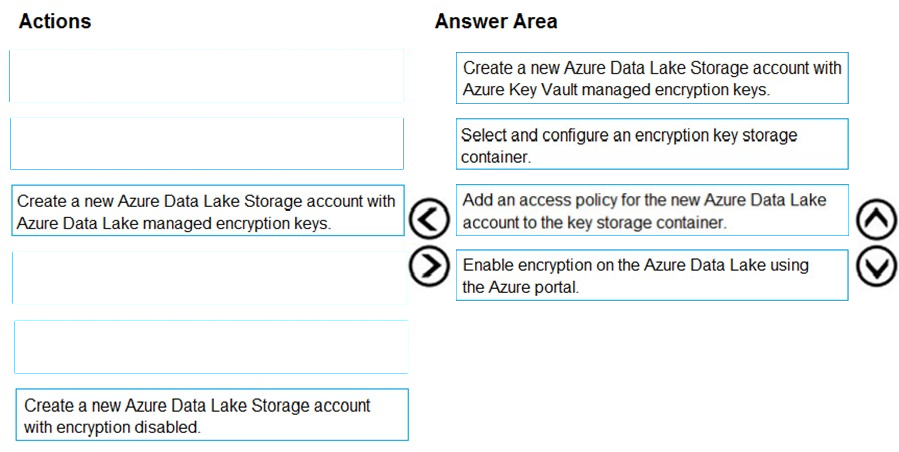The image size is (899, 452).
Task: Select the 'with encryption disabled' action box
Action: coord(212,415)
